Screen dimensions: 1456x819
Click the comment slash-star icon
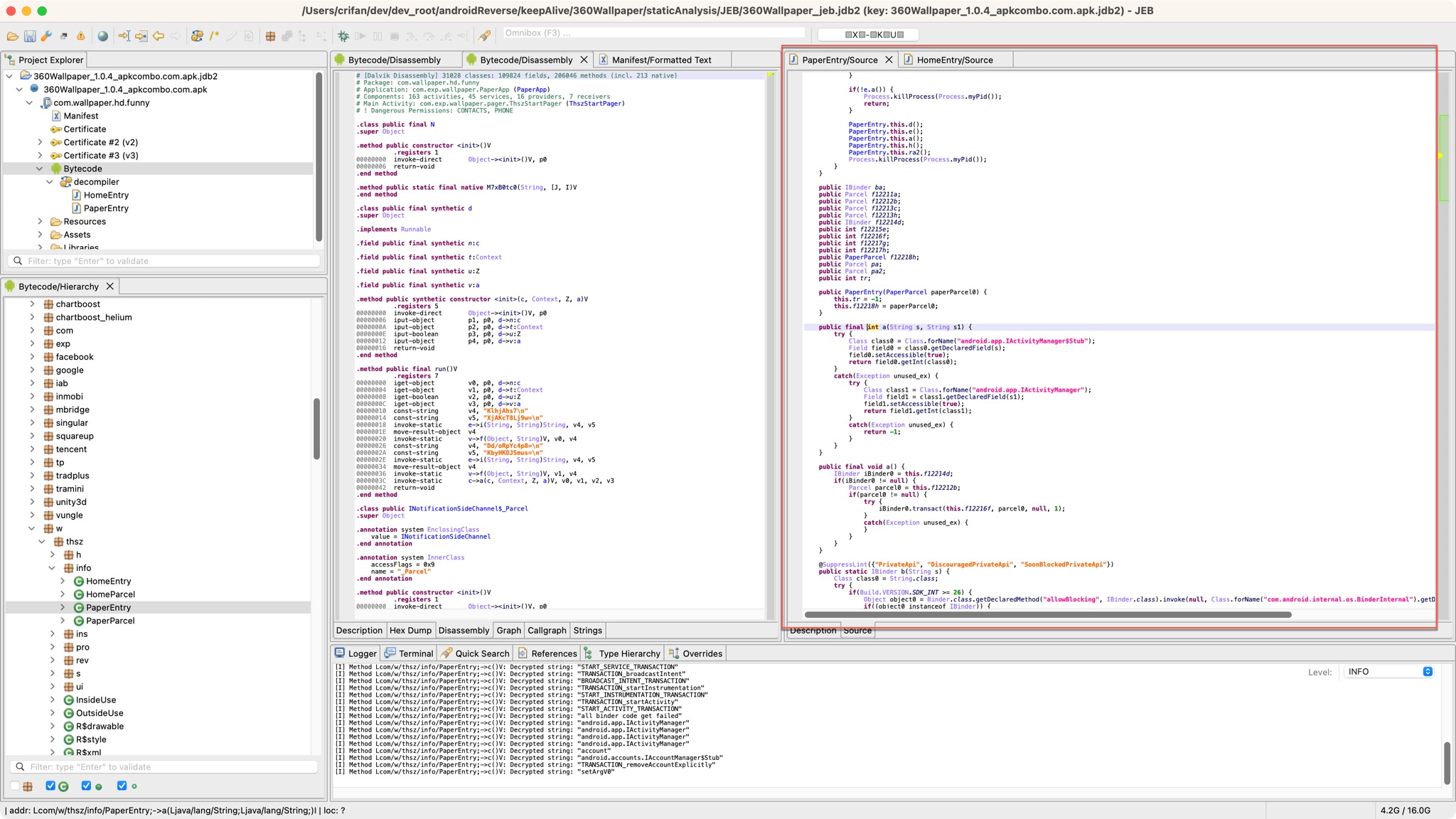(x=214, y=36)
